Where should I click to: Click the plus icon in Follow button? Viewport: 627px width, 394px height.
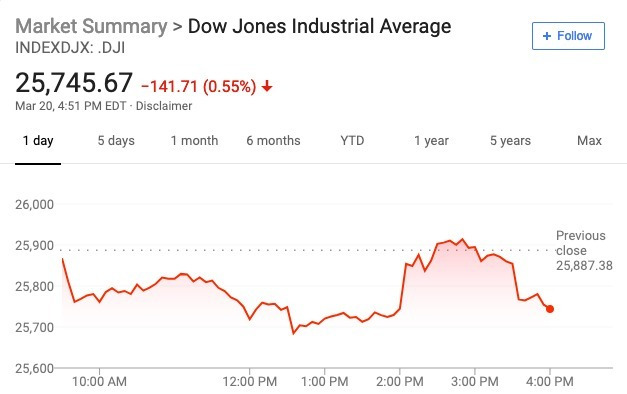click(x=547, y=36)
